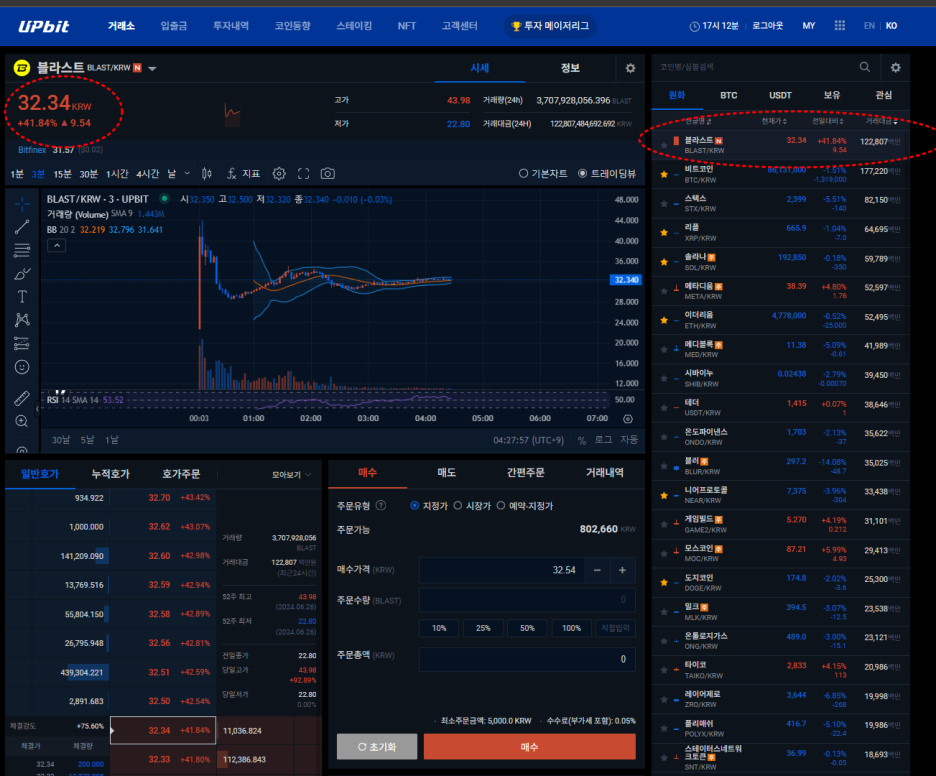936x776 pixels.
Task: Decrease buy price with minus button
Action: coord(598,570)
